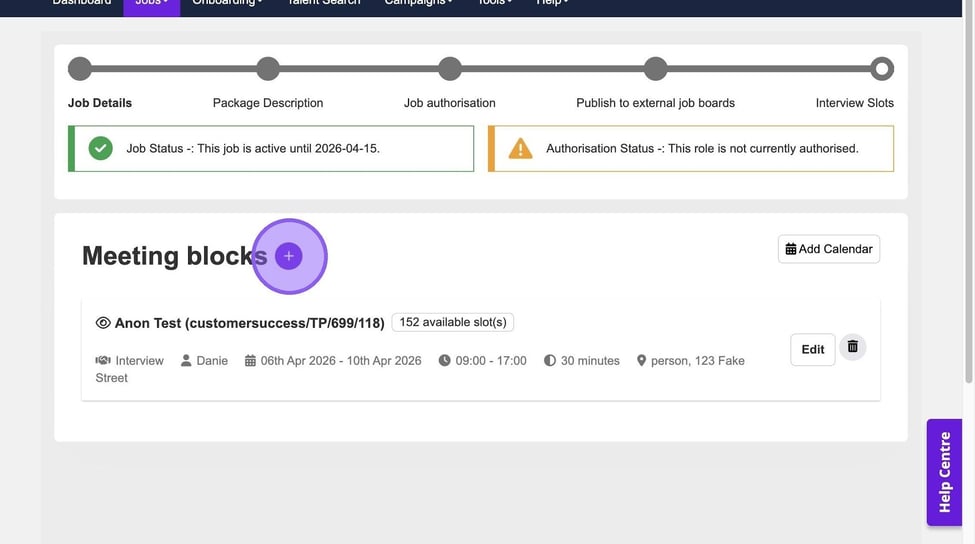
Task: Open the purple Help Centre side tab
Action: pyautogui.click(x=944, y=472)
